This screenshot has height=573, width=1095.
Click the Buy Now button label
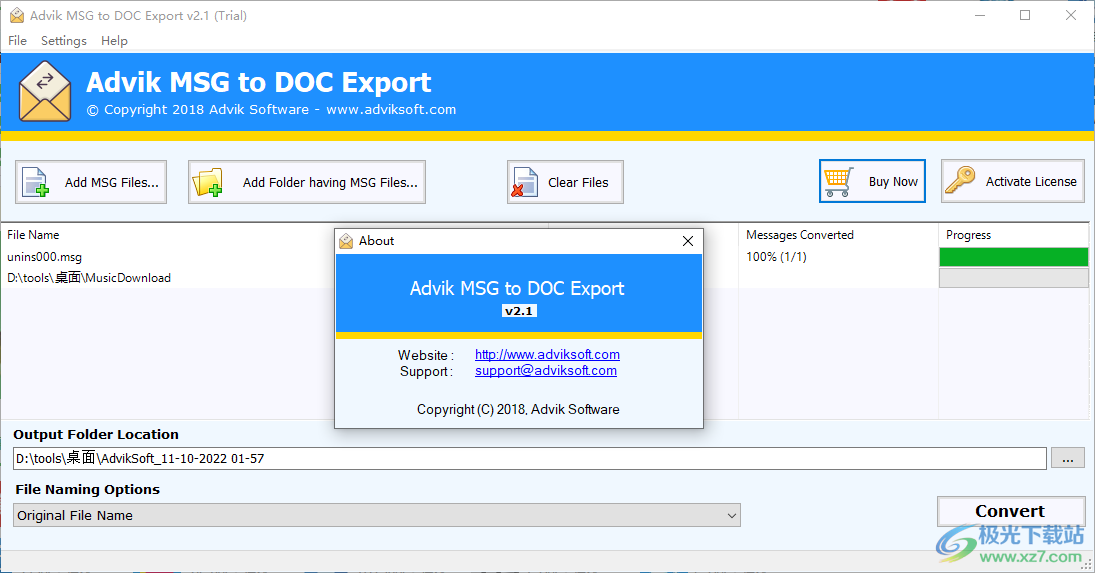click(893, 181)
